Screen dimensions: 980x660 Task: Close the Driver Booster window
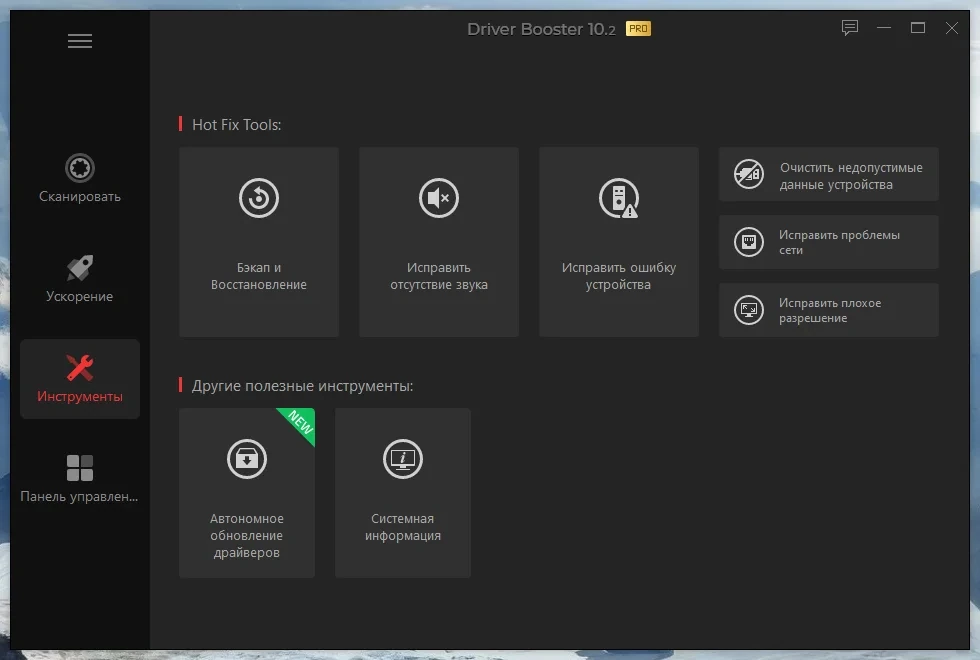(951, 28)
